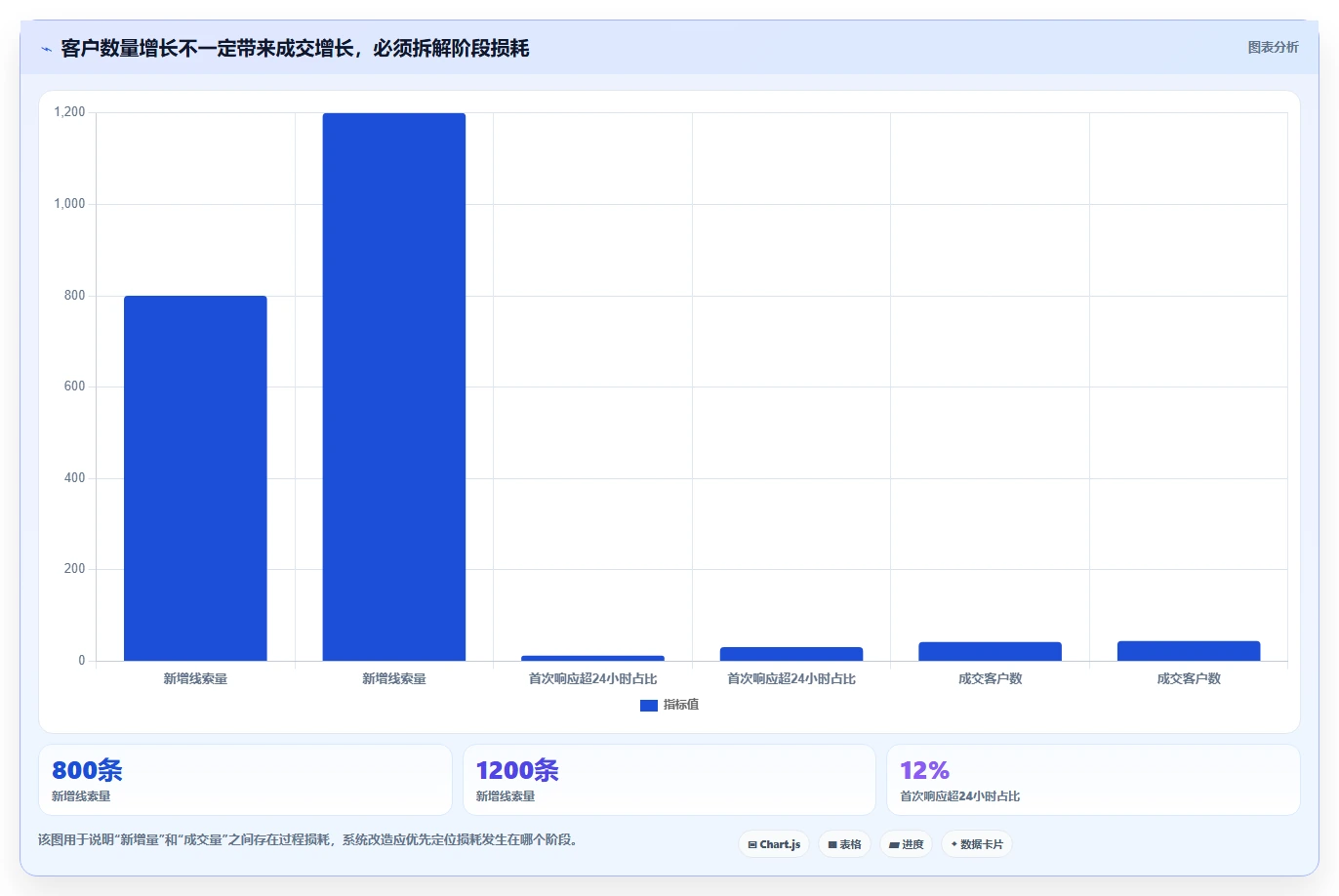Click the 12% value in the stat card
The image size is (1339, 896).
tap(924, 770)
